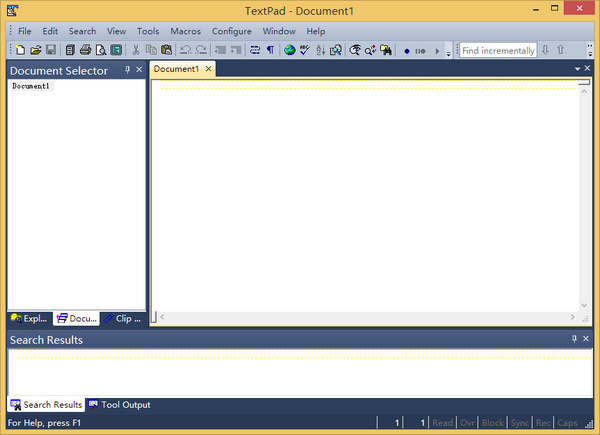Click the horizontal scrollbar right arrow
This screenshot has height=435, width=600.
coord(572,317)
